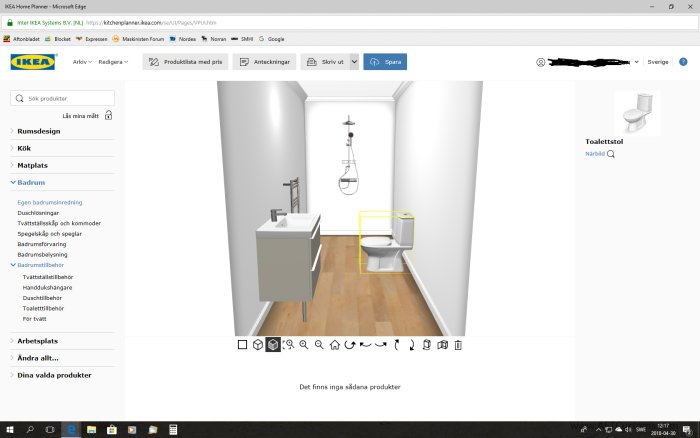Open Tvättställsskåp och kommoder
The width and height of the screenshot is (700, 438).
(x=59, y=223)
